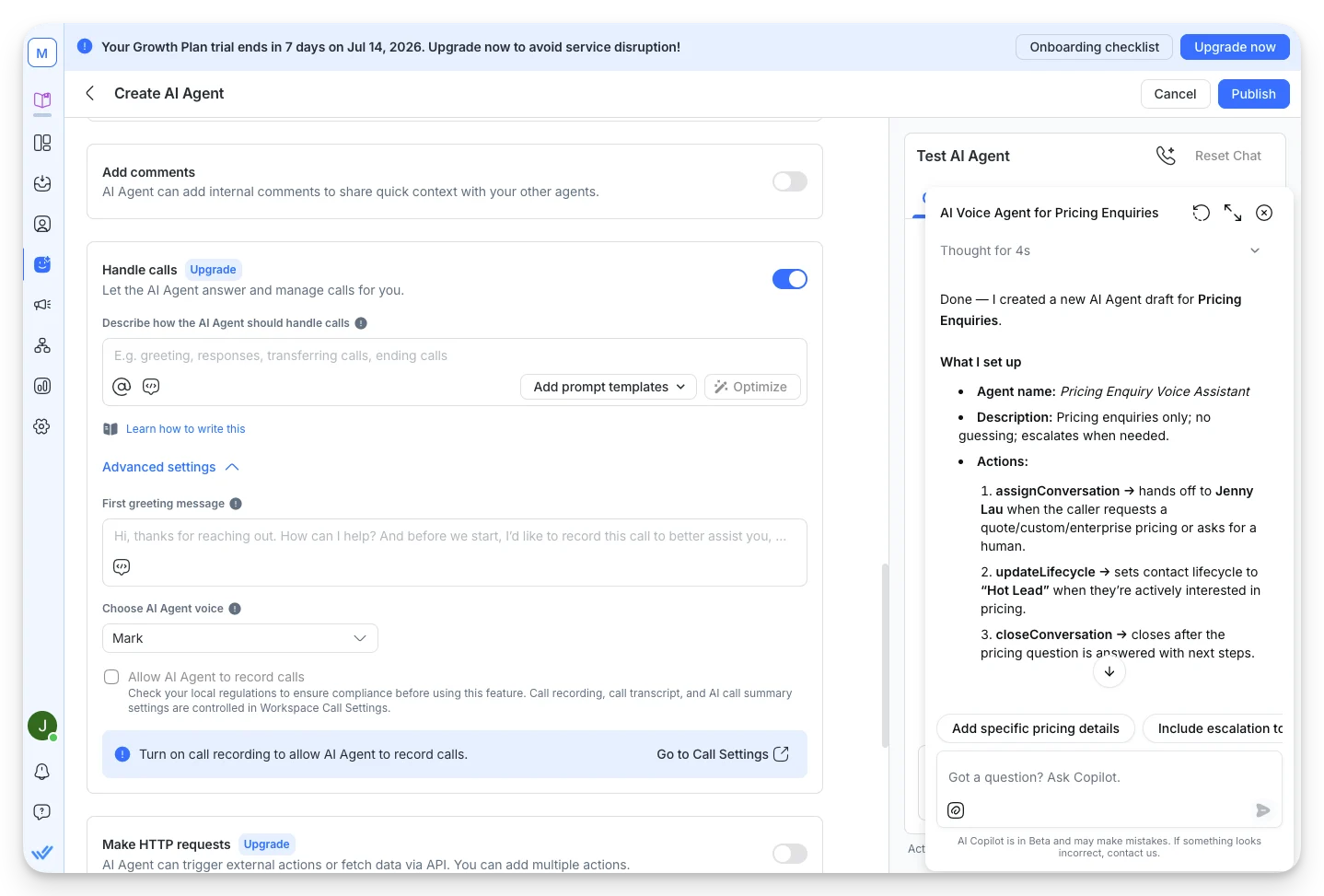Open the reports chart icon in sidebar
The height and width of the screenshot is (896, 1324).
[42, 386]
